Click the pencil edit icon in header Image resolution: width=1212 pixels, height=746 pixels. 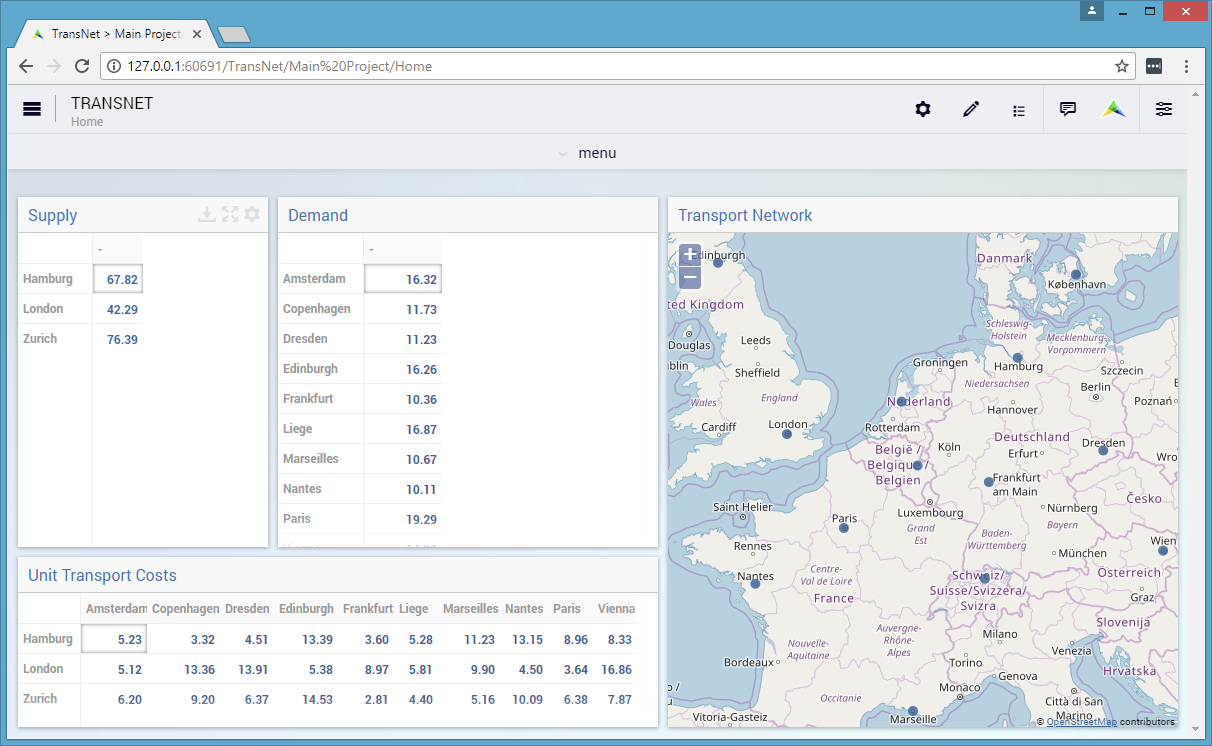971,109
